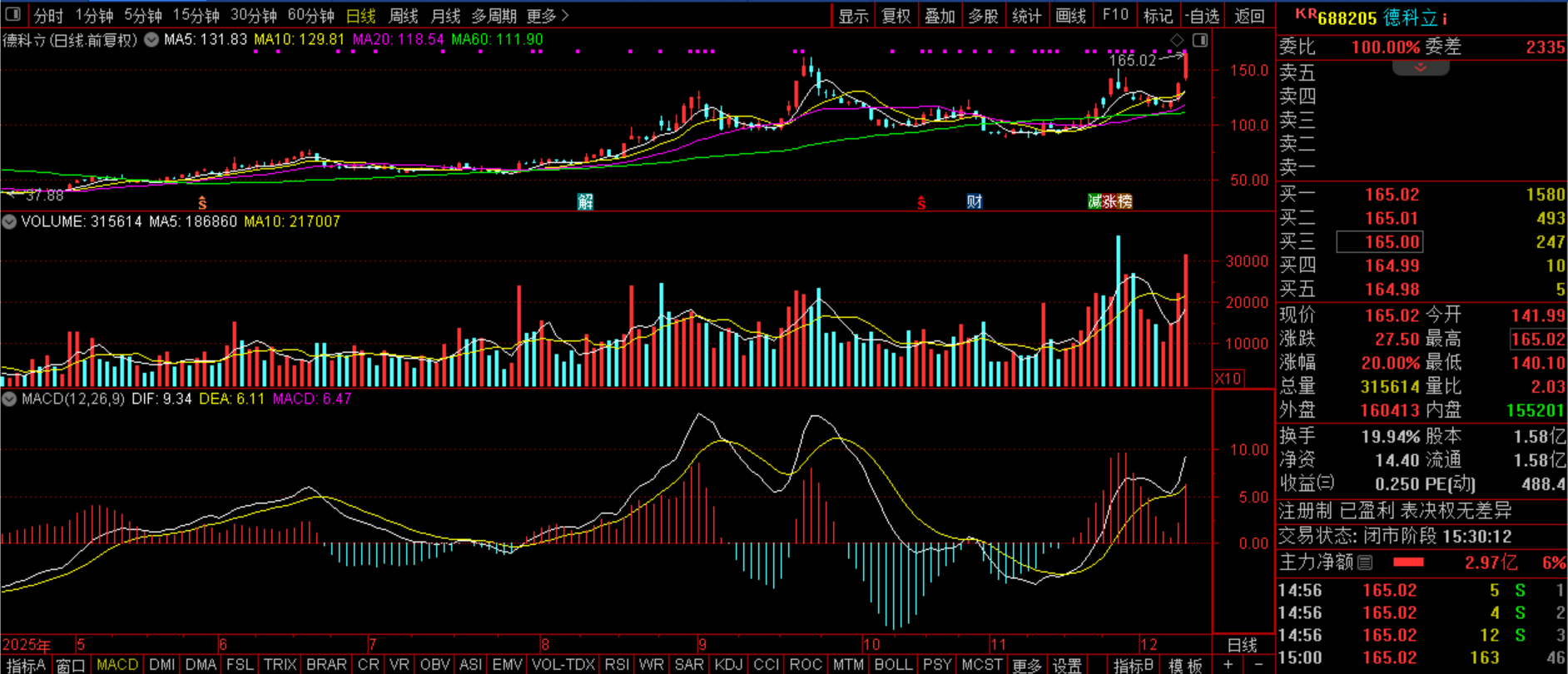
Task: Open the MACD indicator dropdown arrow
Action: pyautogui.click(x=9, y=399)
